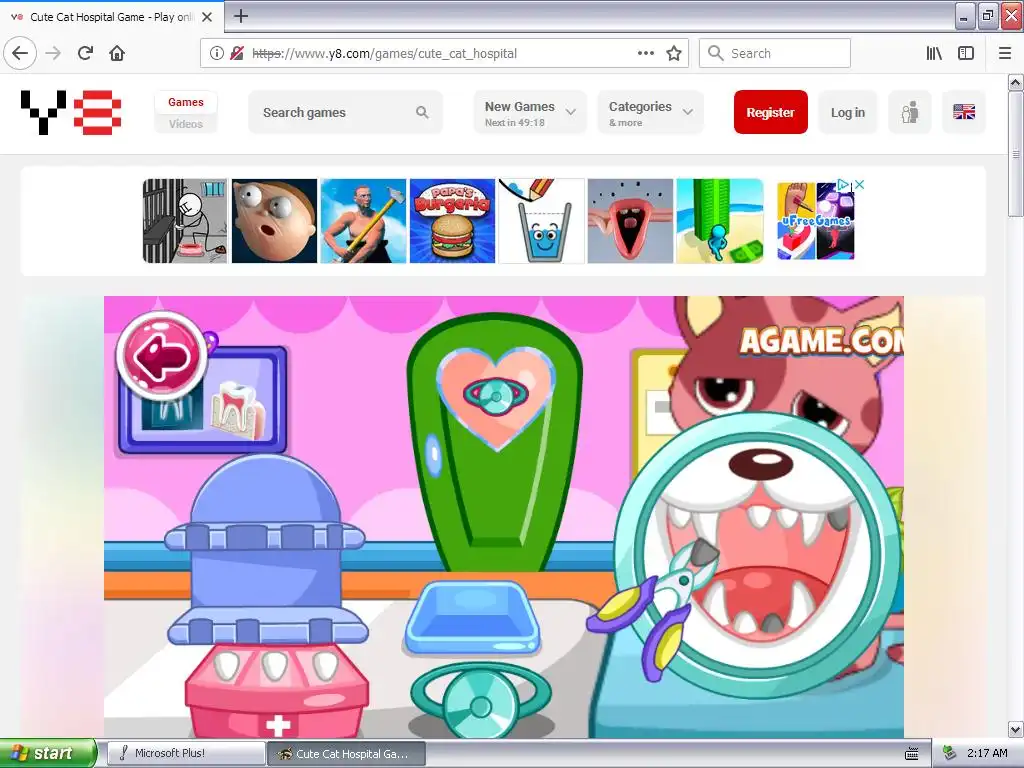This screenshot has height=768, width=1024.
Task: Click the browser Search box
Action: pos(775,54)
